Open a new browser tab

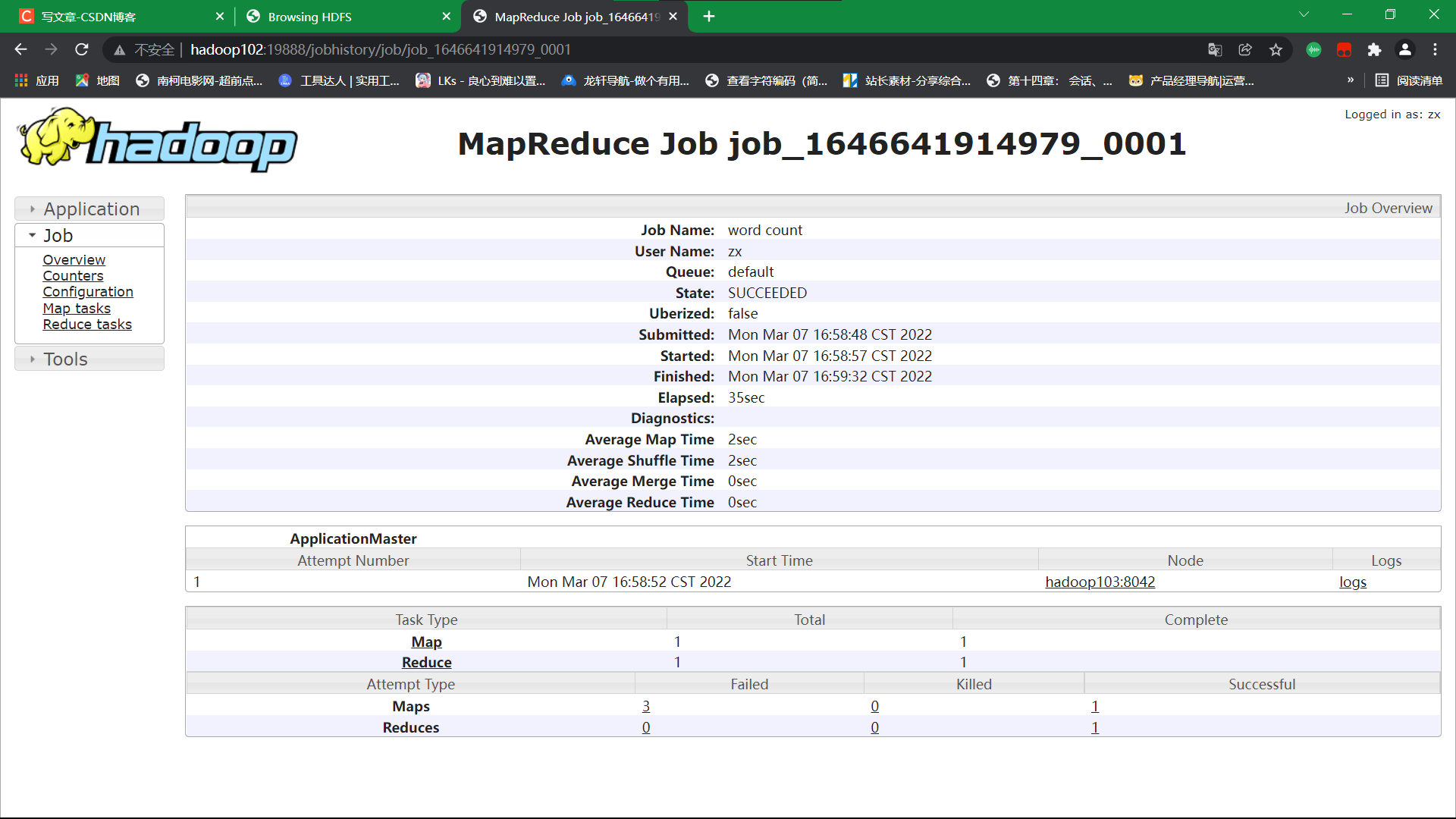pos(709,17)
